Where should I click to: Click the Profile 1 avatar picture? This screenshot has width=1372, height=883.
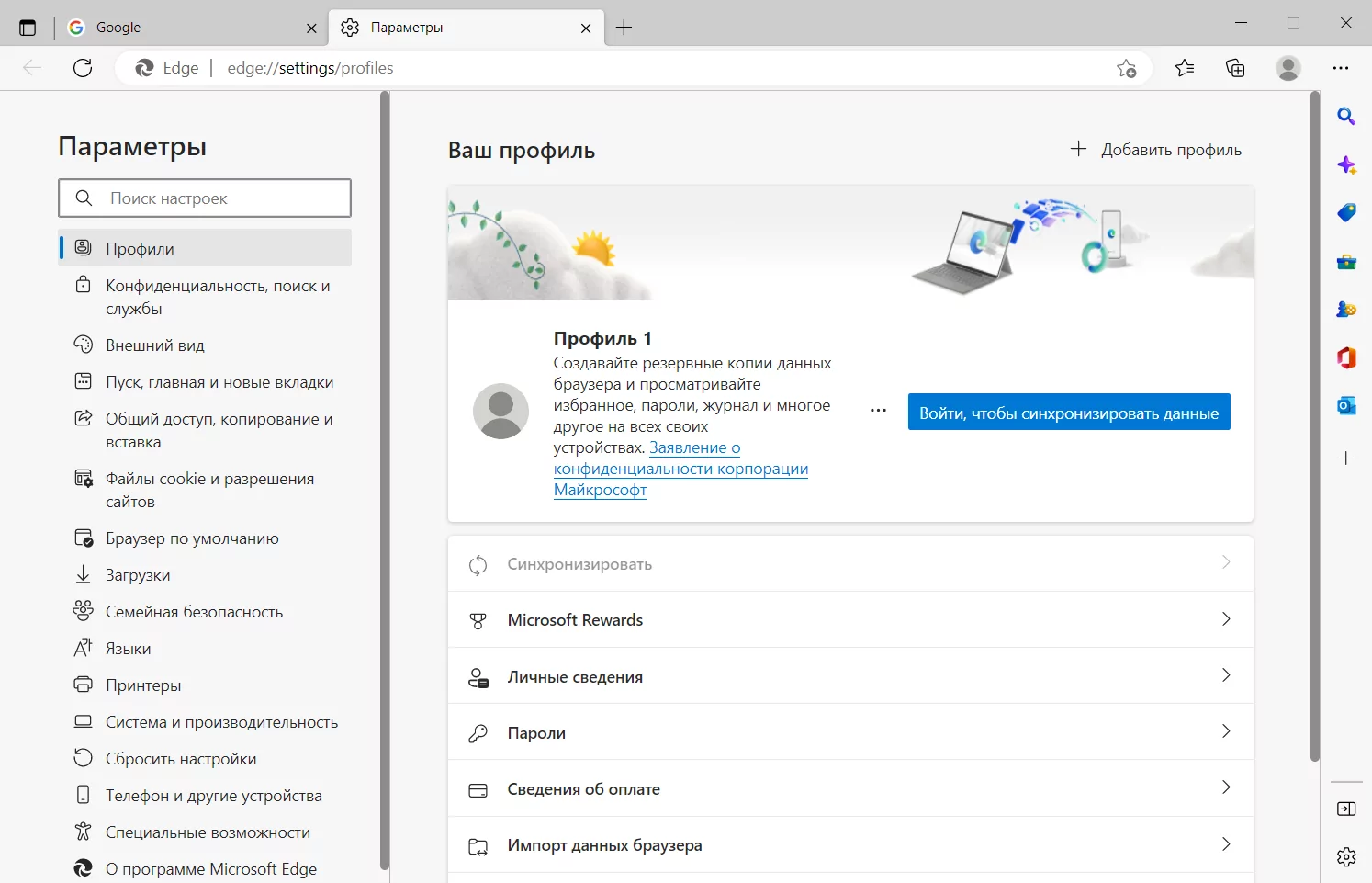coord(500,411)
